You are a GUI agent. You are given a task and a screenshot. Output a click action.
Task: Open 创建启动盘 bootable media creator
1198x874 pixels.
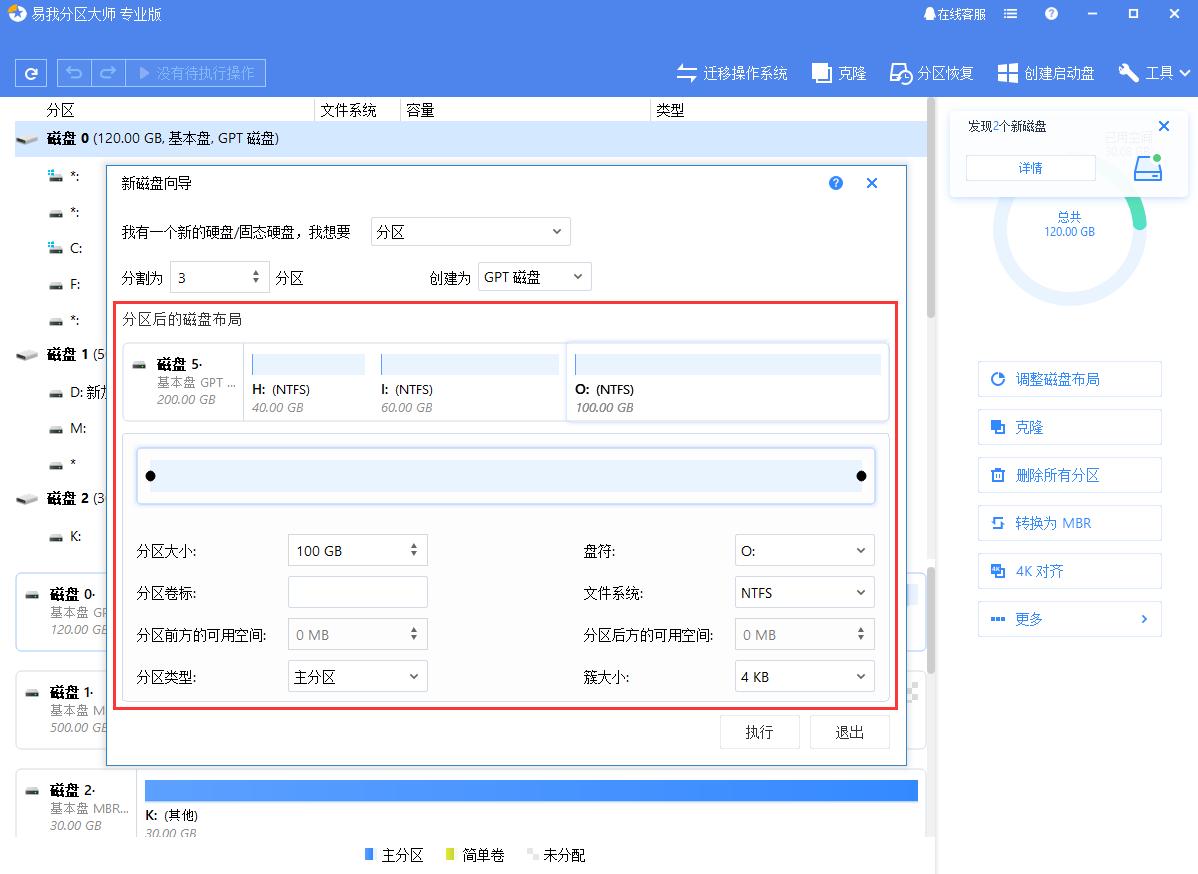pos(1046,72)
